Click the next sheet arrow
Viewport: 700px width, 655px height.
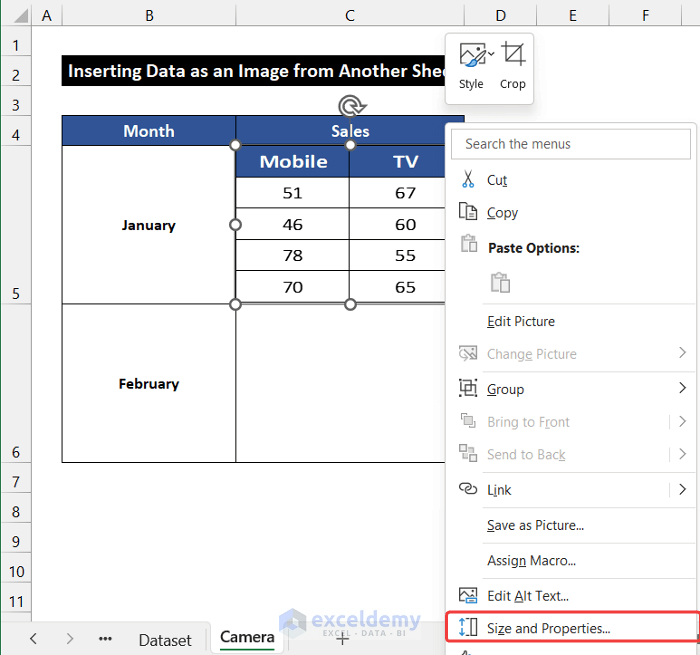coord(70,638)
